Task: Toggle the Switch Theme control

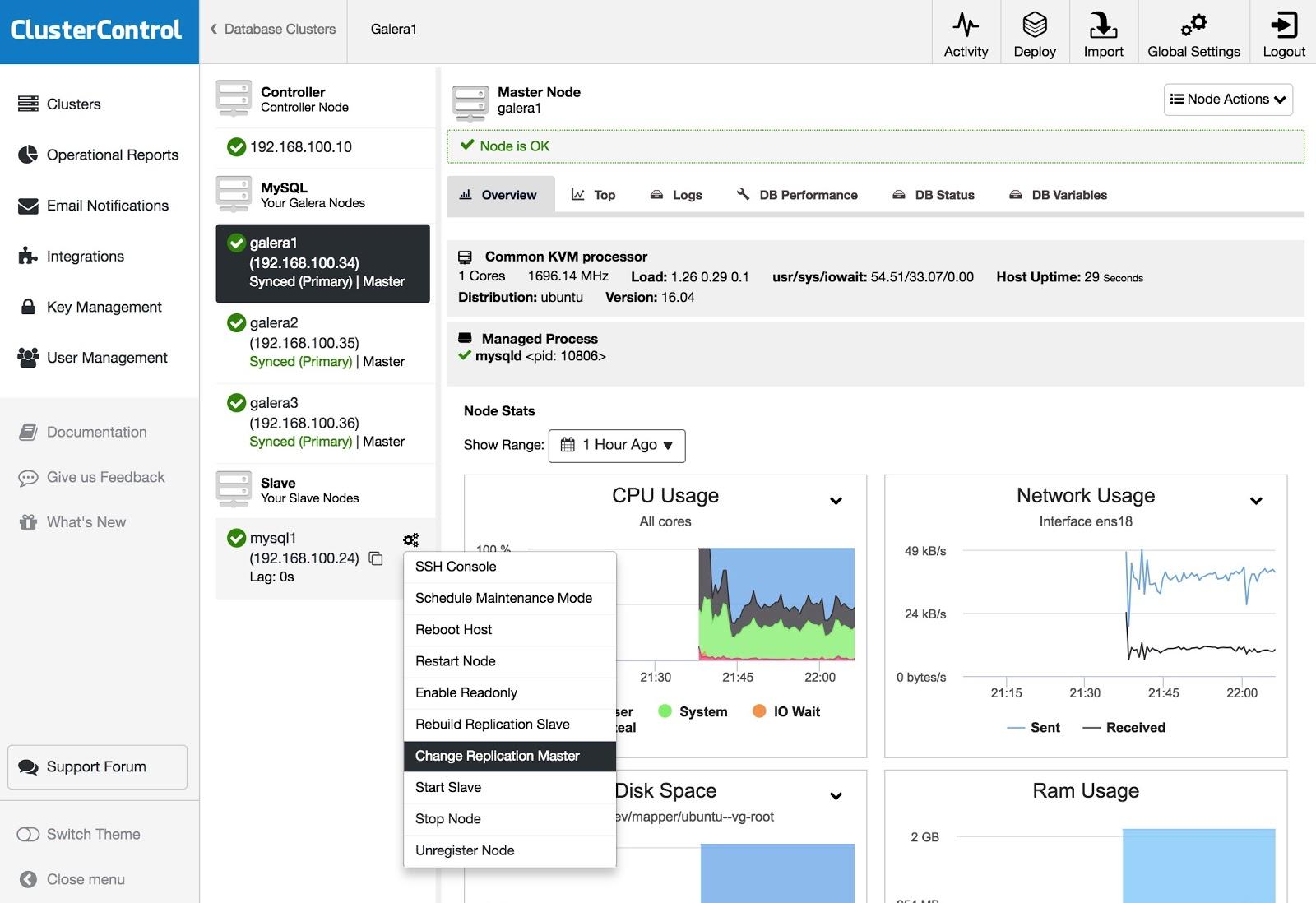Action: point(28,834)
